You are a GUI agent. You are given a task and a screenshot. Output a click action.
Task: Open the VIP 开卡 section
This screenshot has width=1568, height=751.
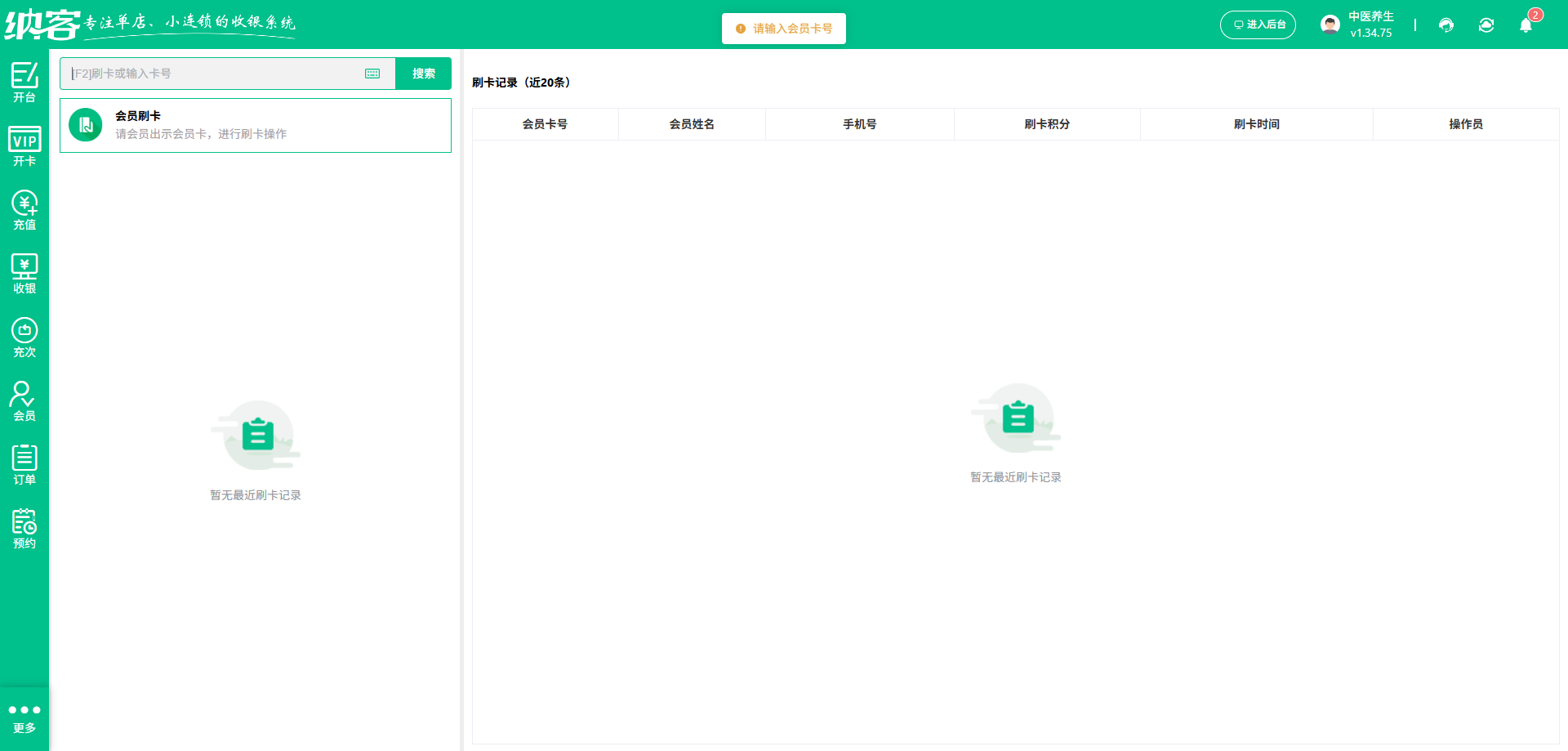coord(24,146)
